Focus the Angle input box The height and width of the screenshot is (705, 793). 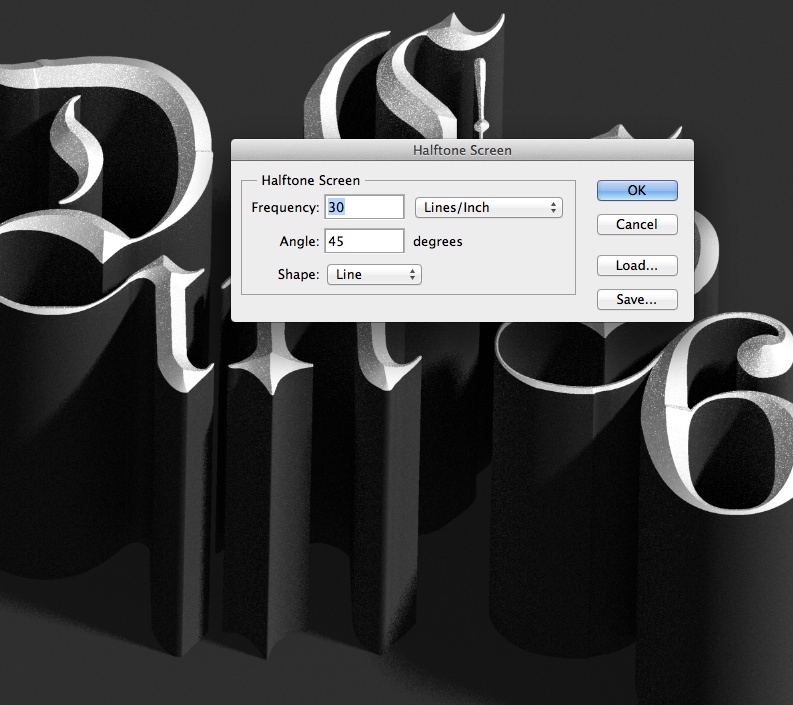(x=364, y=241)
